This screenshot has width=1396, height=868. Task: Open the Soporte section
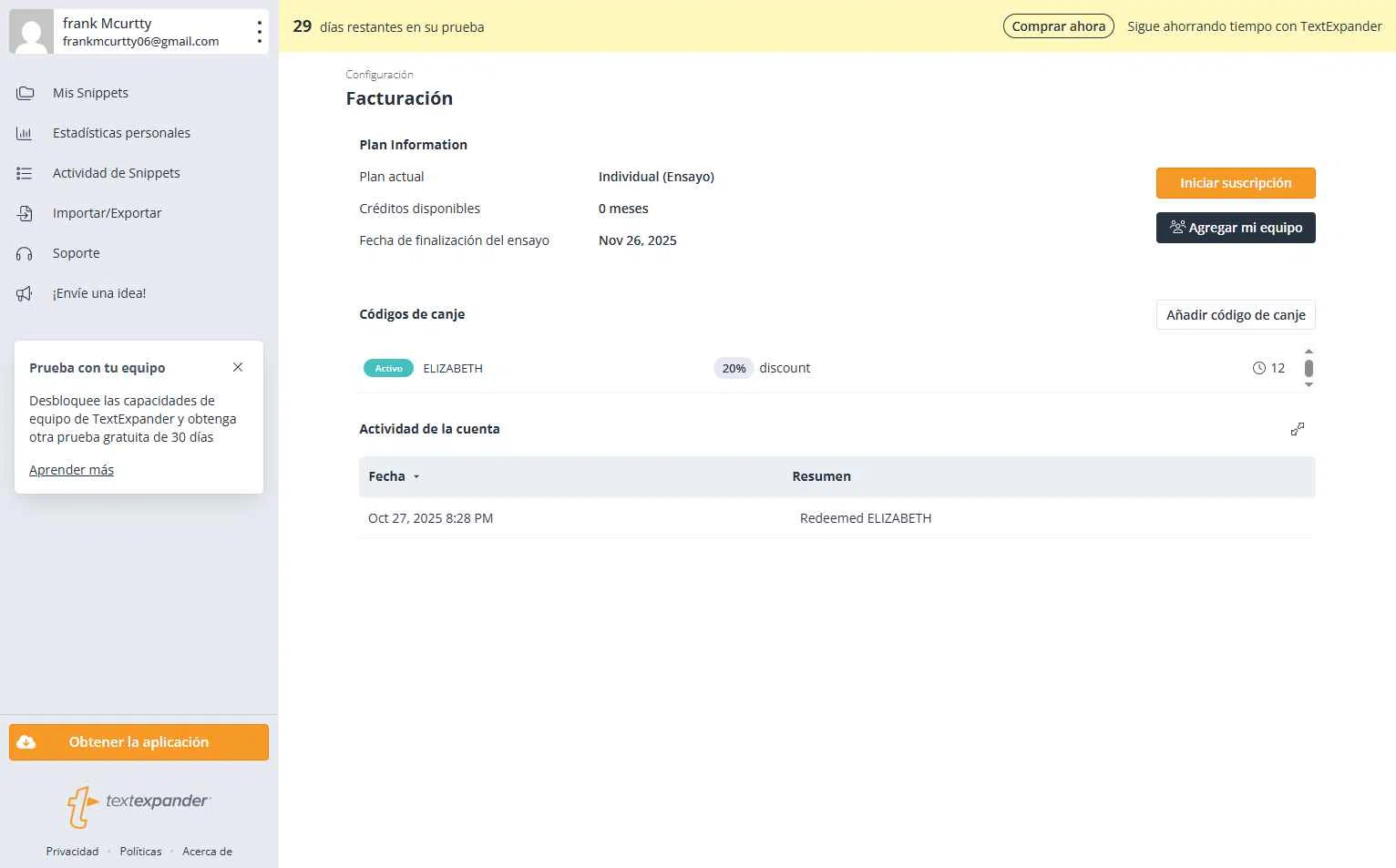click(x=77, y=253)
